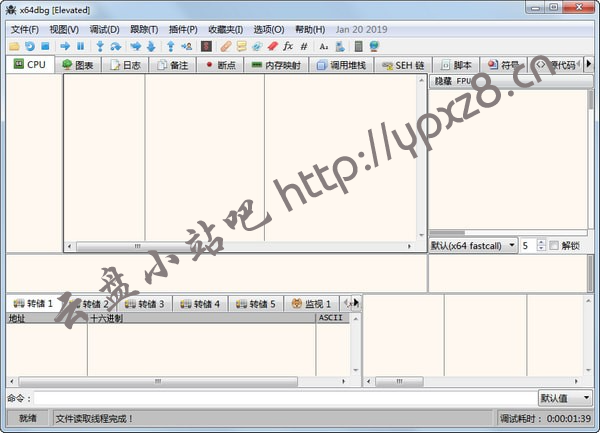Click the Run arrow icon
Screen dimensions: 600x433
click(x=65, y=47)
